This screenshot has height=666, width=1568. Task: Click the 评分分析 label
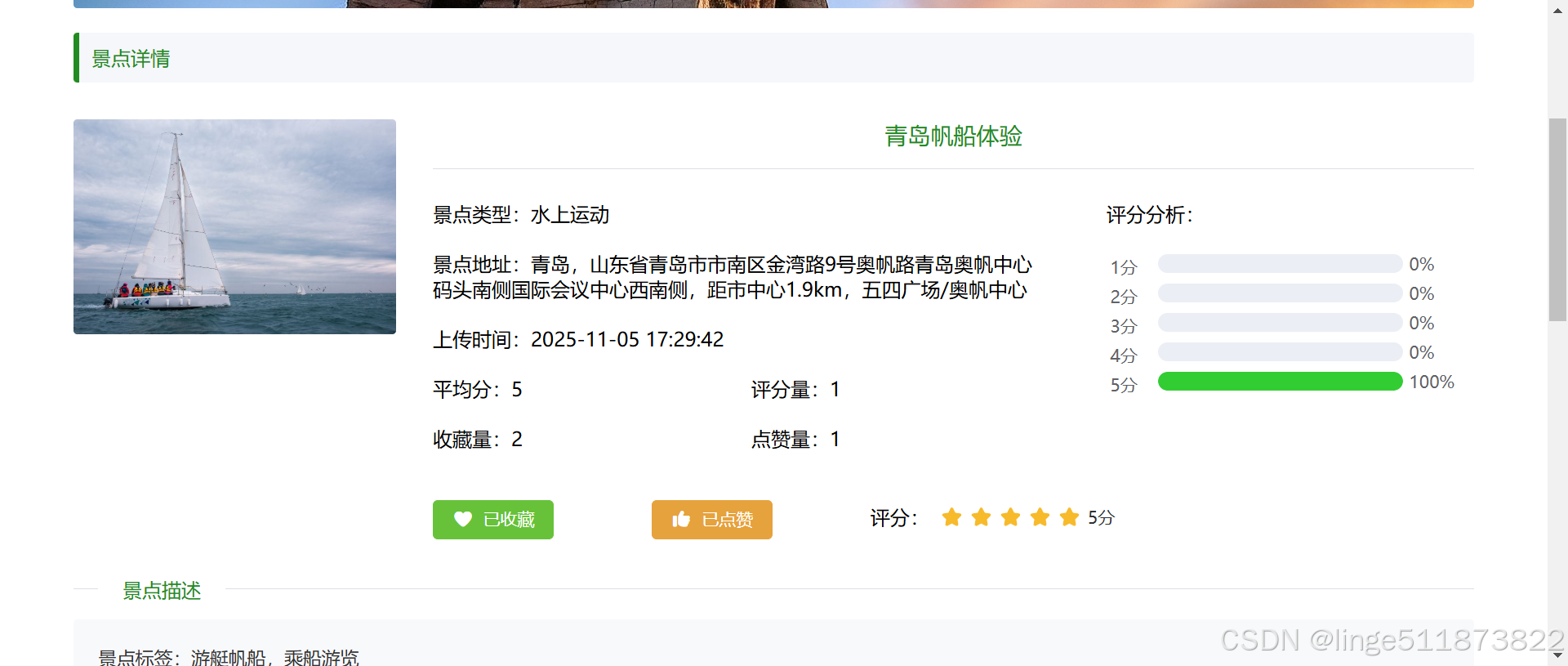pos(1150,215)
